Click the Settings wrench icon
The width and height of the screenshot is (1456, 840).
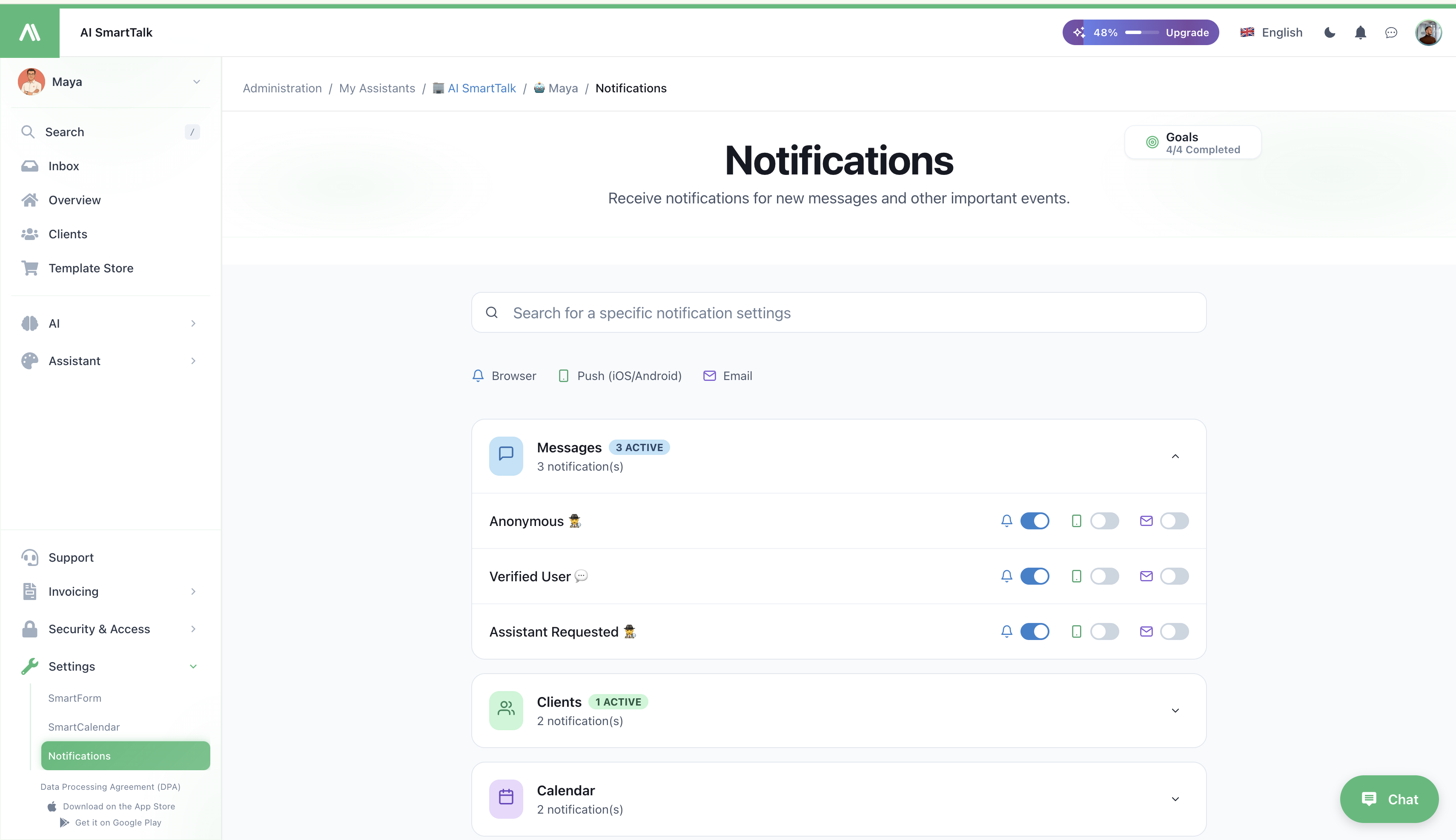(29, 666)
